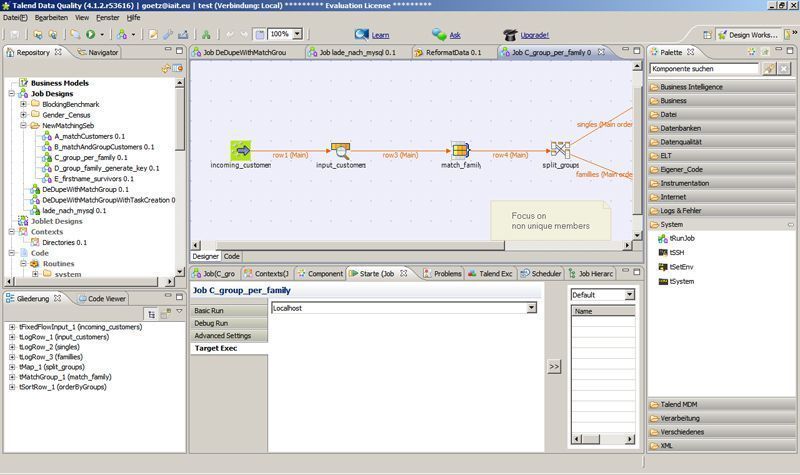Click the green Run job toolbar icon

[90, 34]
